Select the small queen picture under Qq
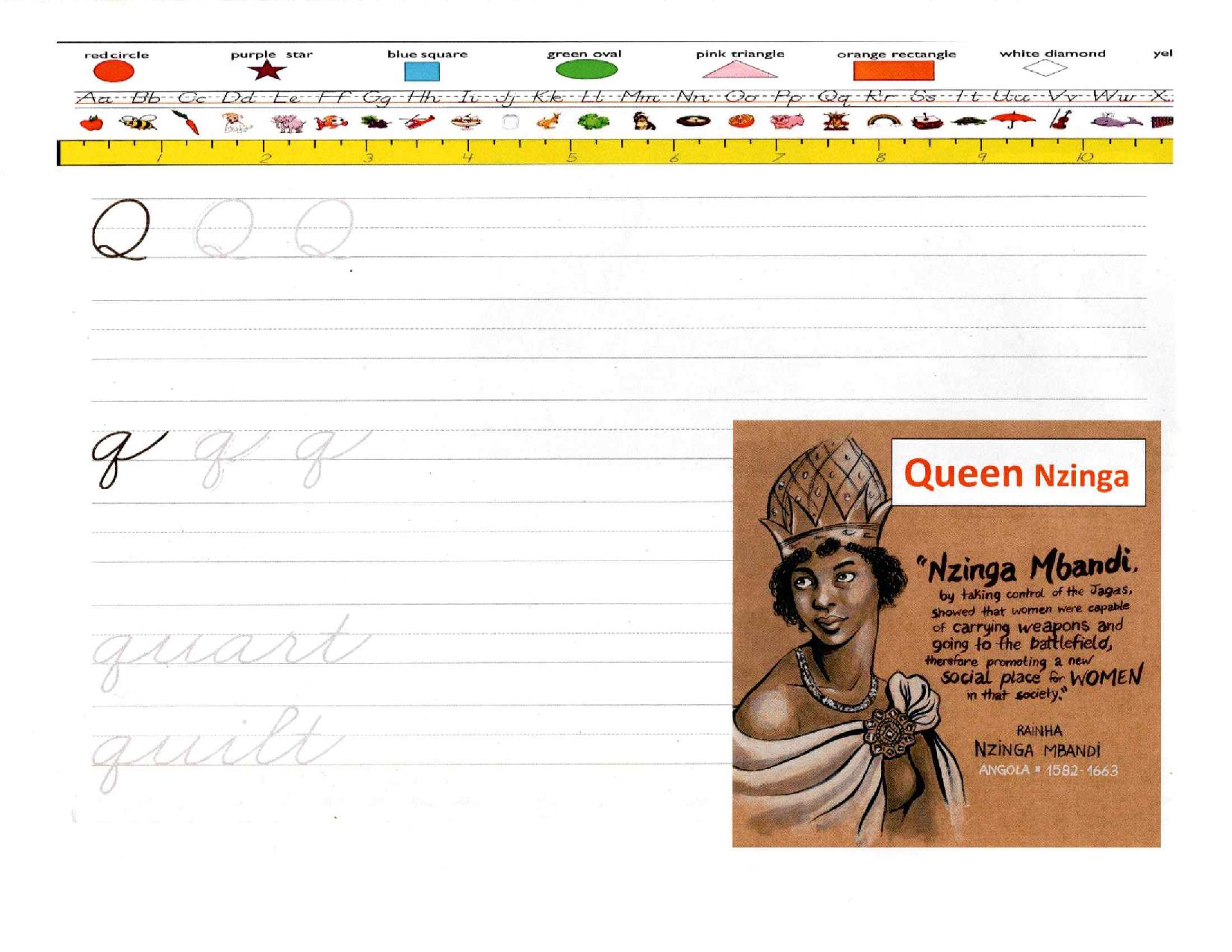Image resolution: width=1232 pixels, height=952 pixels. pyautogui.click(x=836, y=122)
